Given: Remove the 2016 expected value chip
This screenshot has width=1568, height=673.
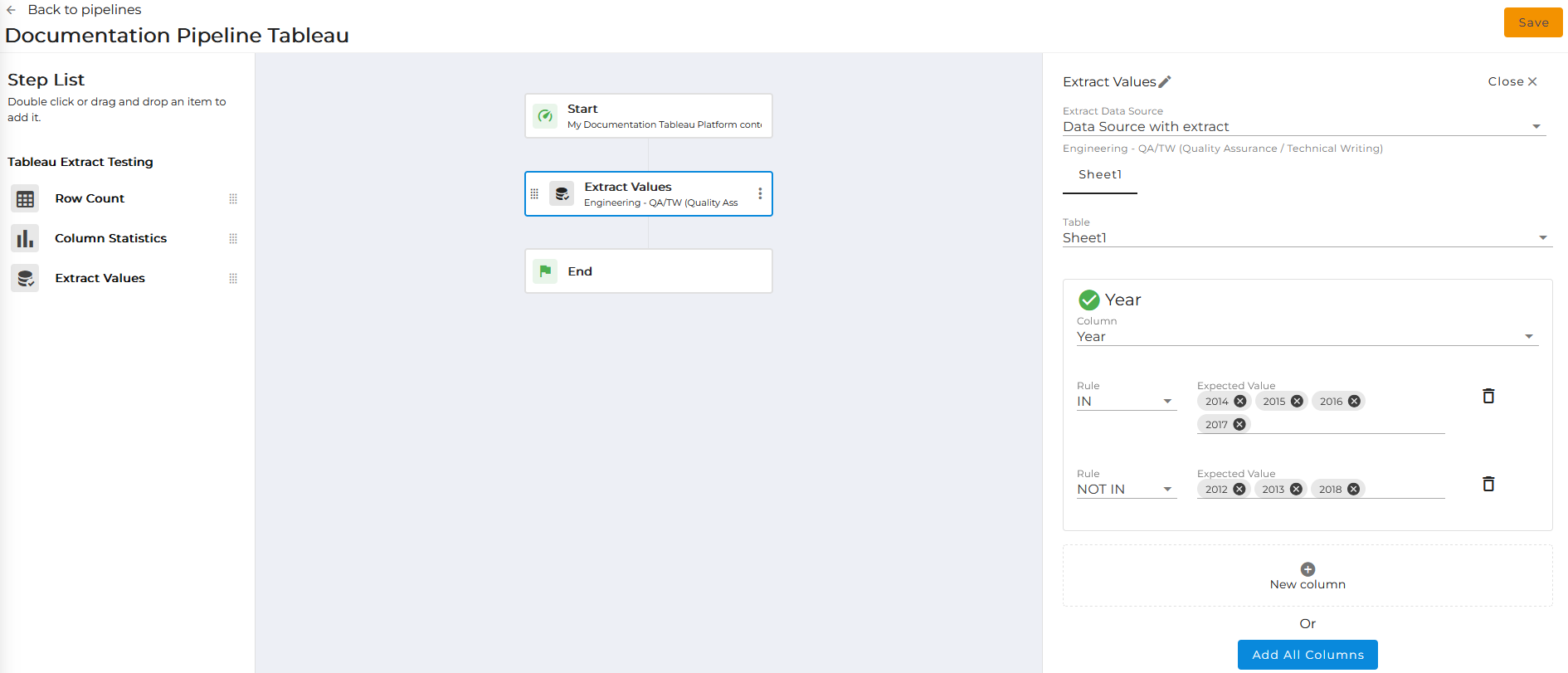Looking at the screenshot, I should pyautogui.click(x=1354, y=402).
